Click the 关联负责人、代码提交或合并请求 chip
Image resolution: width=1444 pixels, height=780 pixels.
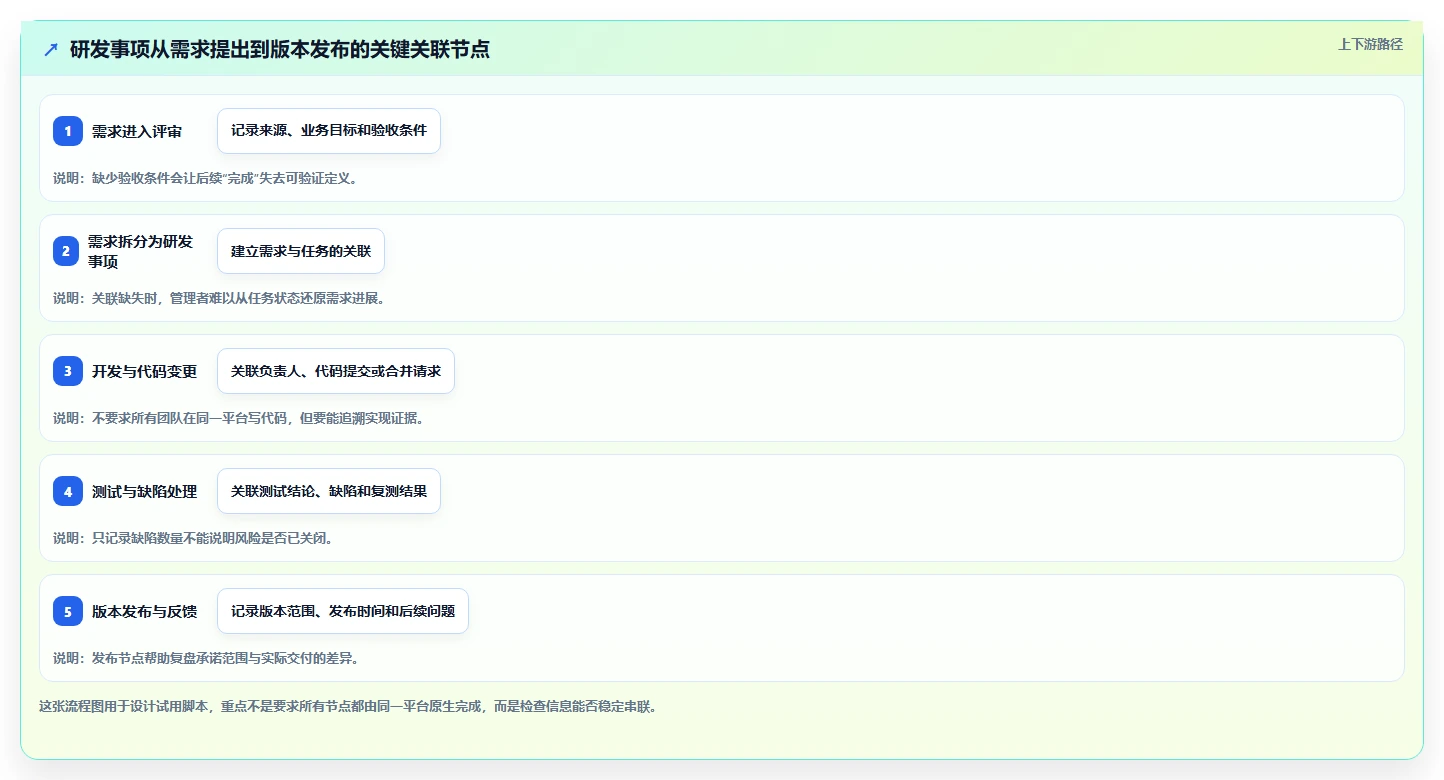(336, 371)
